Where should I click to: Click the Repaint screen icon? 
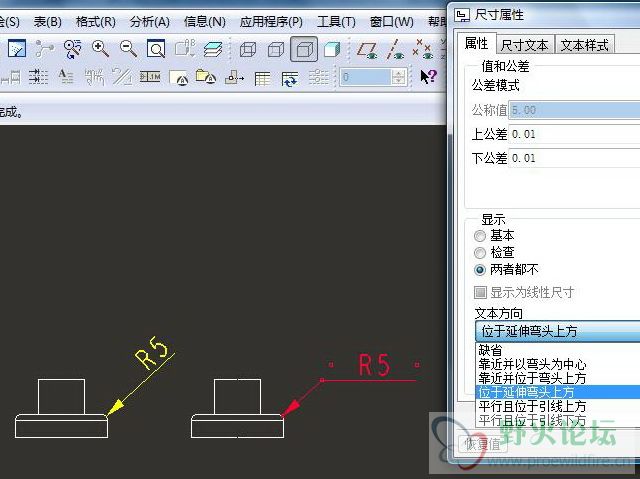click(17, 49)
